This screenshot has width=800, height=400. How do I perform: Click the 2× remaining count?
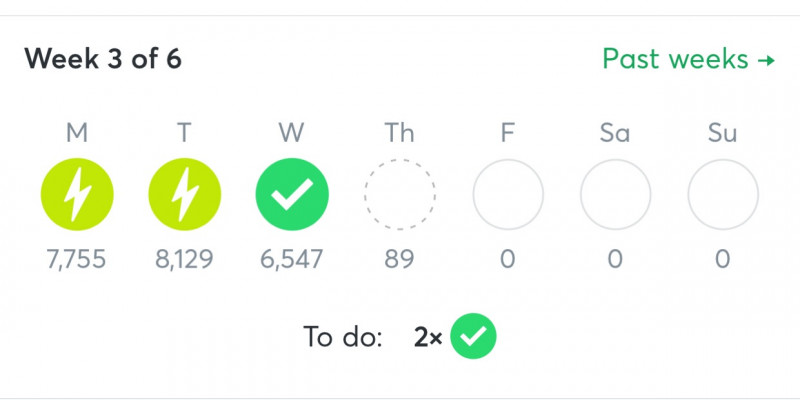click(x=428, y=338)
